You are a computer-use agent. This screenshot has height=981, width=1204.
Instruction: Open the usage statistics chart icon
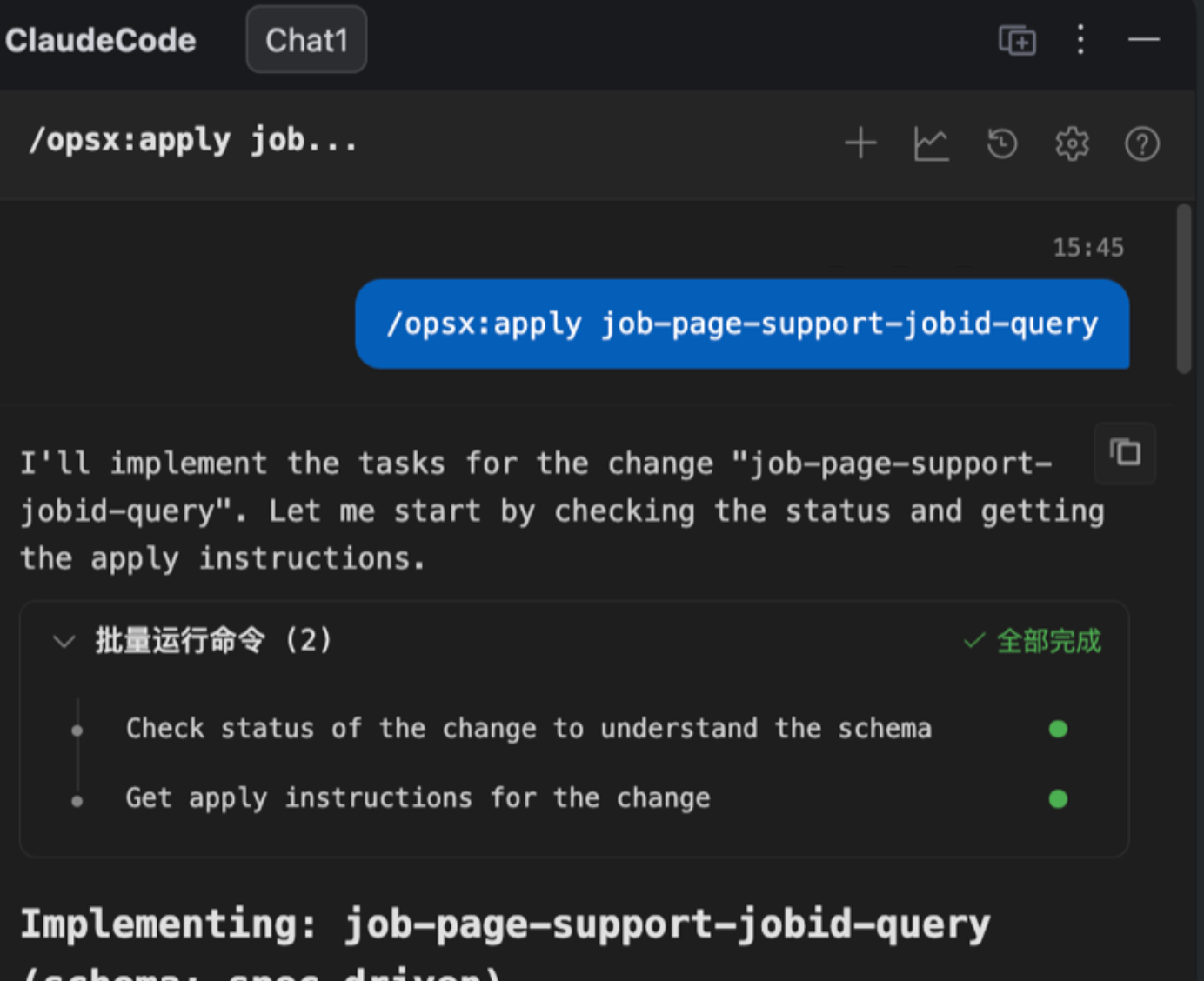tap(931, 143)
